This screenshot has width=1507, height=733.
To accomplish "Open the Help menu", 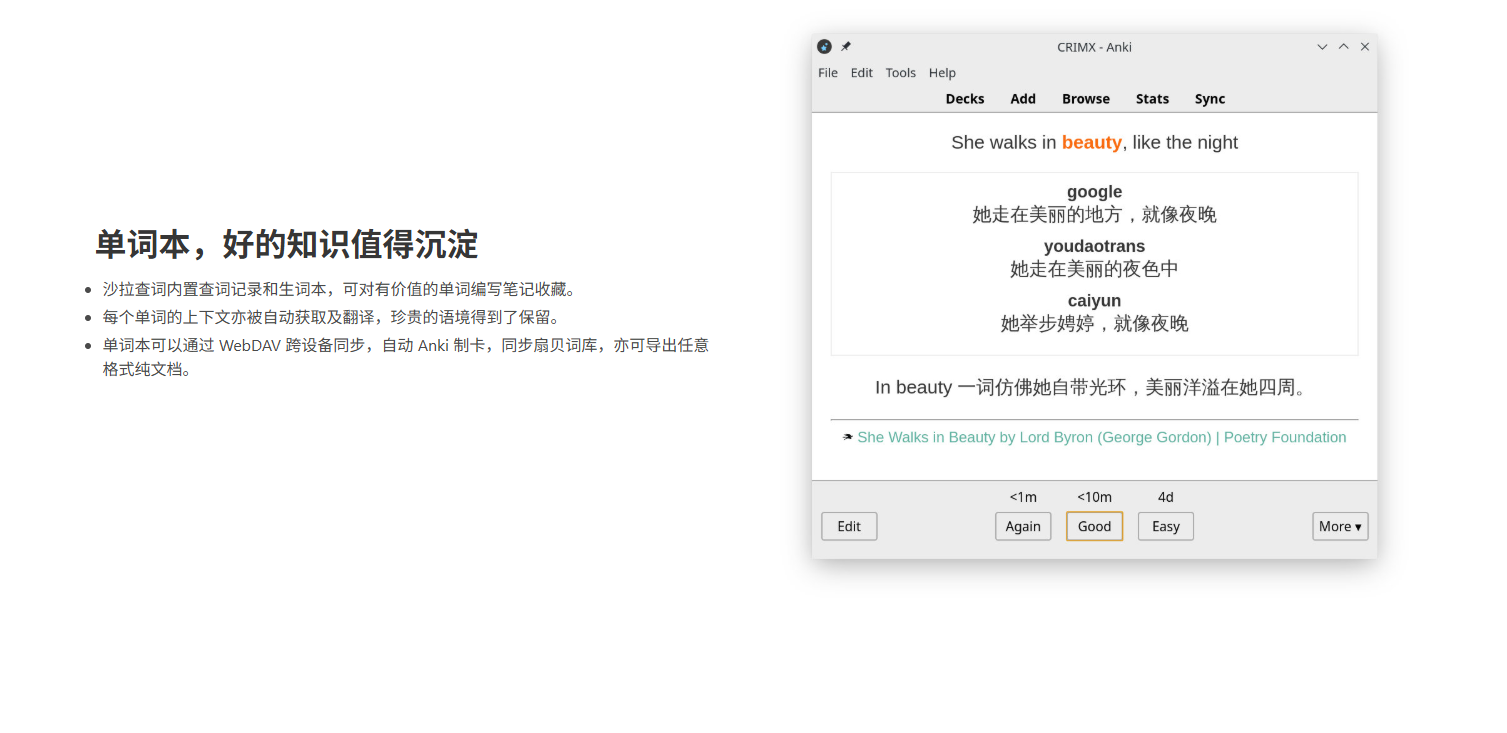I will pos(942,73).
